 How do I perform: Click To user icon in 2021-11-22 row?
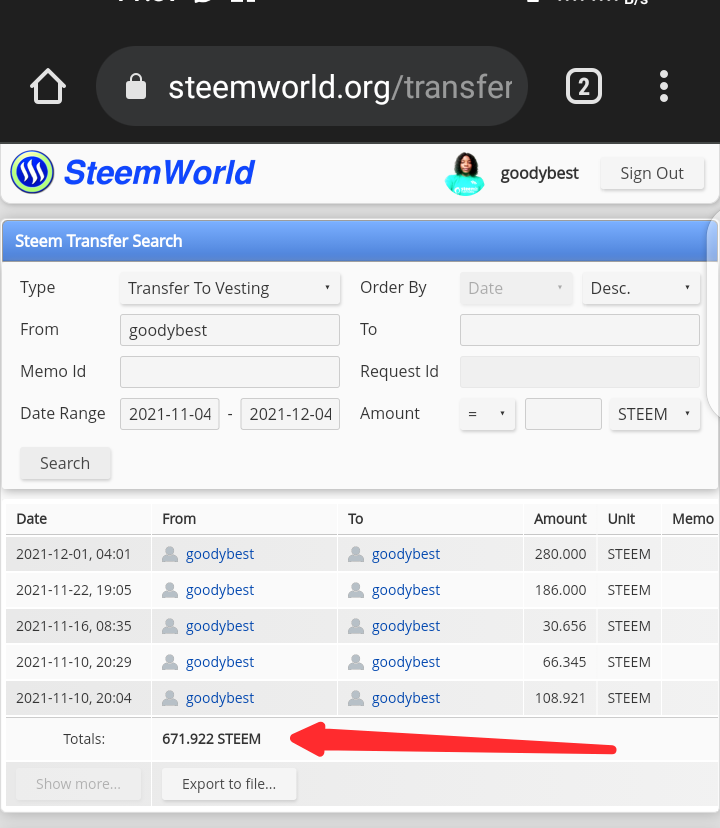pyautogui.click(x=356, y=590)
